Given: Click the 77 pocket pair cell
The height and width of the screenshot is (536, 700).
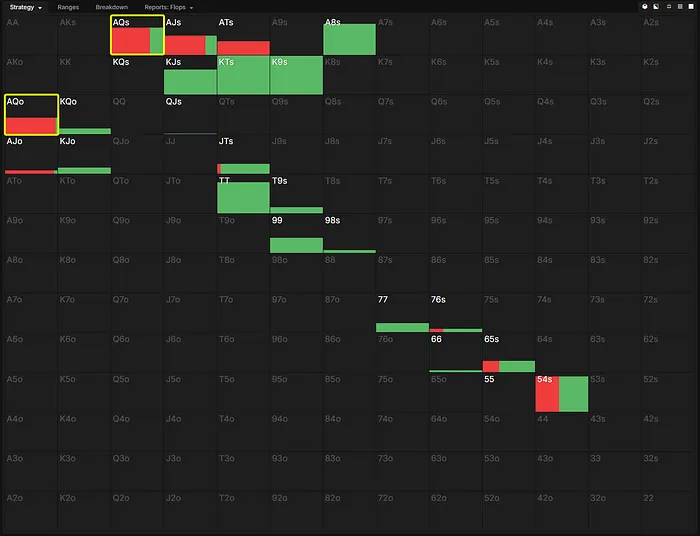Looking at the screenshot, I should point(402,313).
